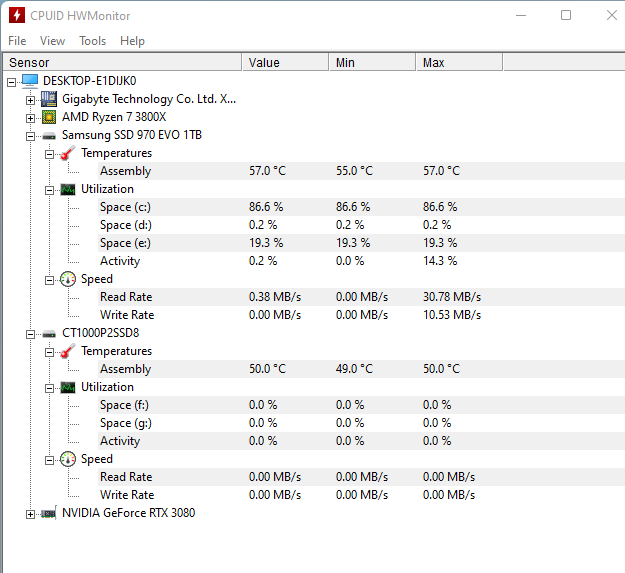Expand the AMD Ryzen 7 3800X node
Image resolution: width=625 pixels, height=573 pixels.
(30, 118)
